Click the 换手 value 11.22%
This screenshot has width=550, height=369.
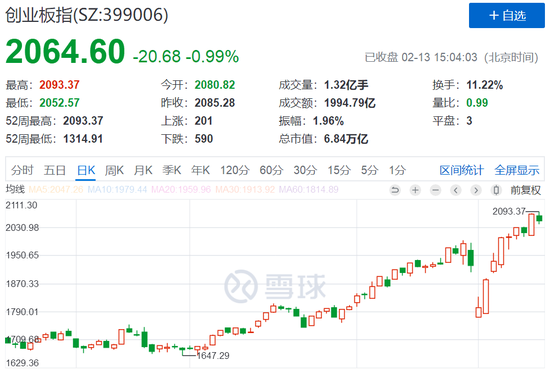[x=484, y=85]
